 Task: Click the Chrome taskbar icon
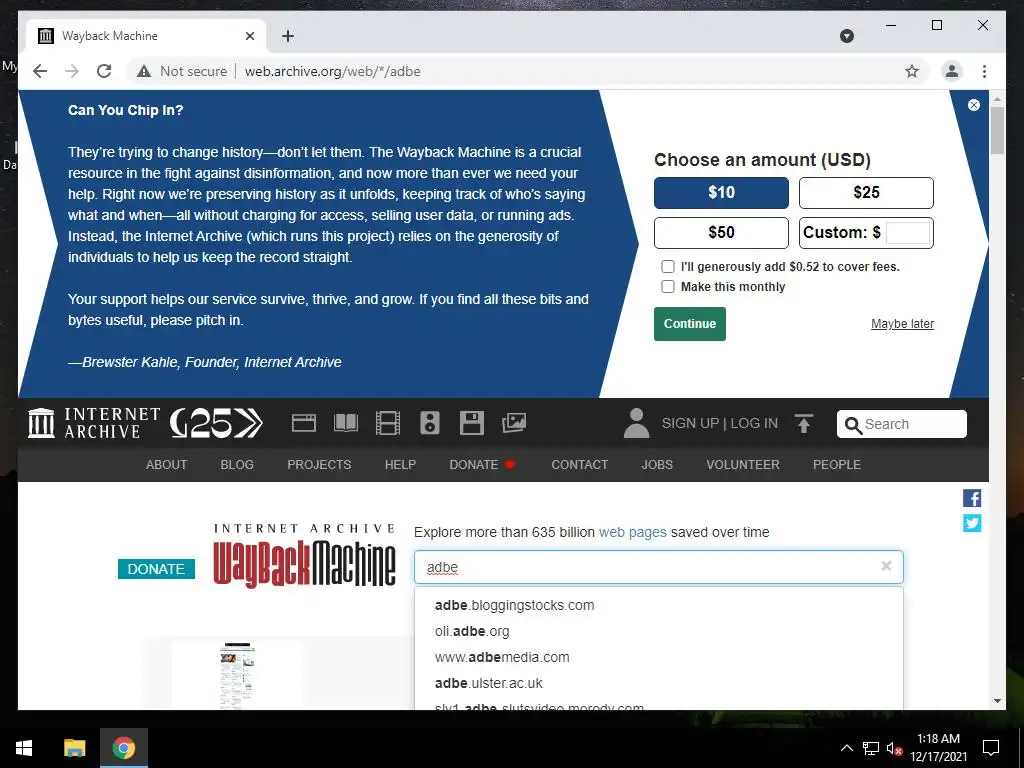coord(123,748)
